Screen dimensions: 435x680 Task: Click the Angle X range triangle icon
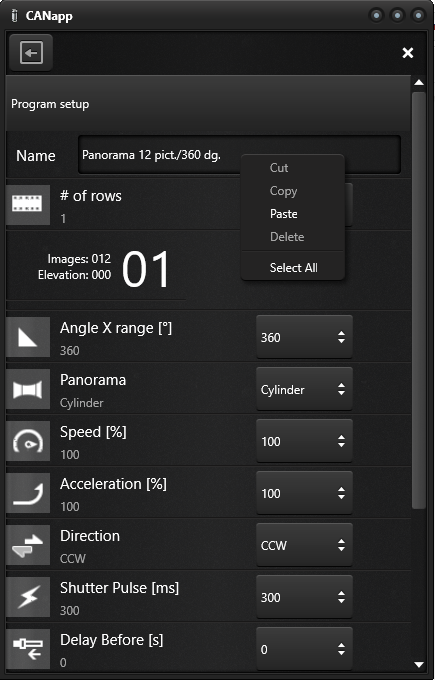click(28, 337)
